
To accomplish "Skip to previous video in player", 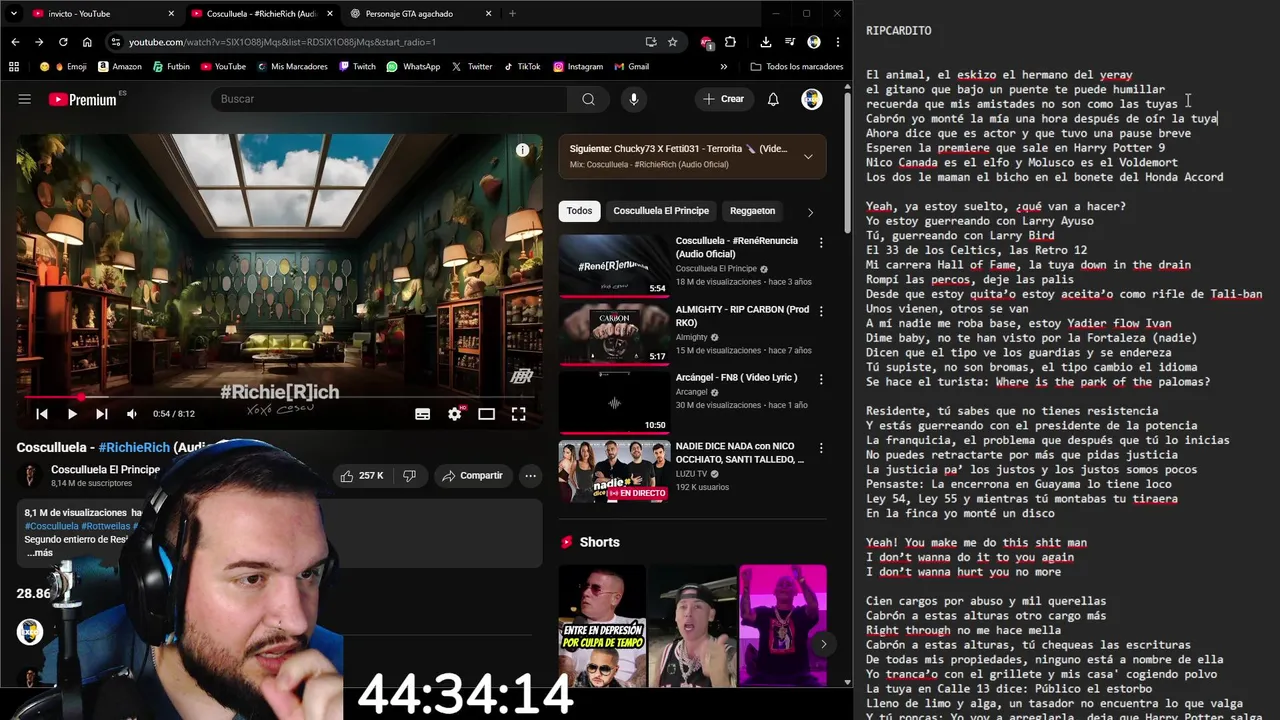I will point(42,414).
